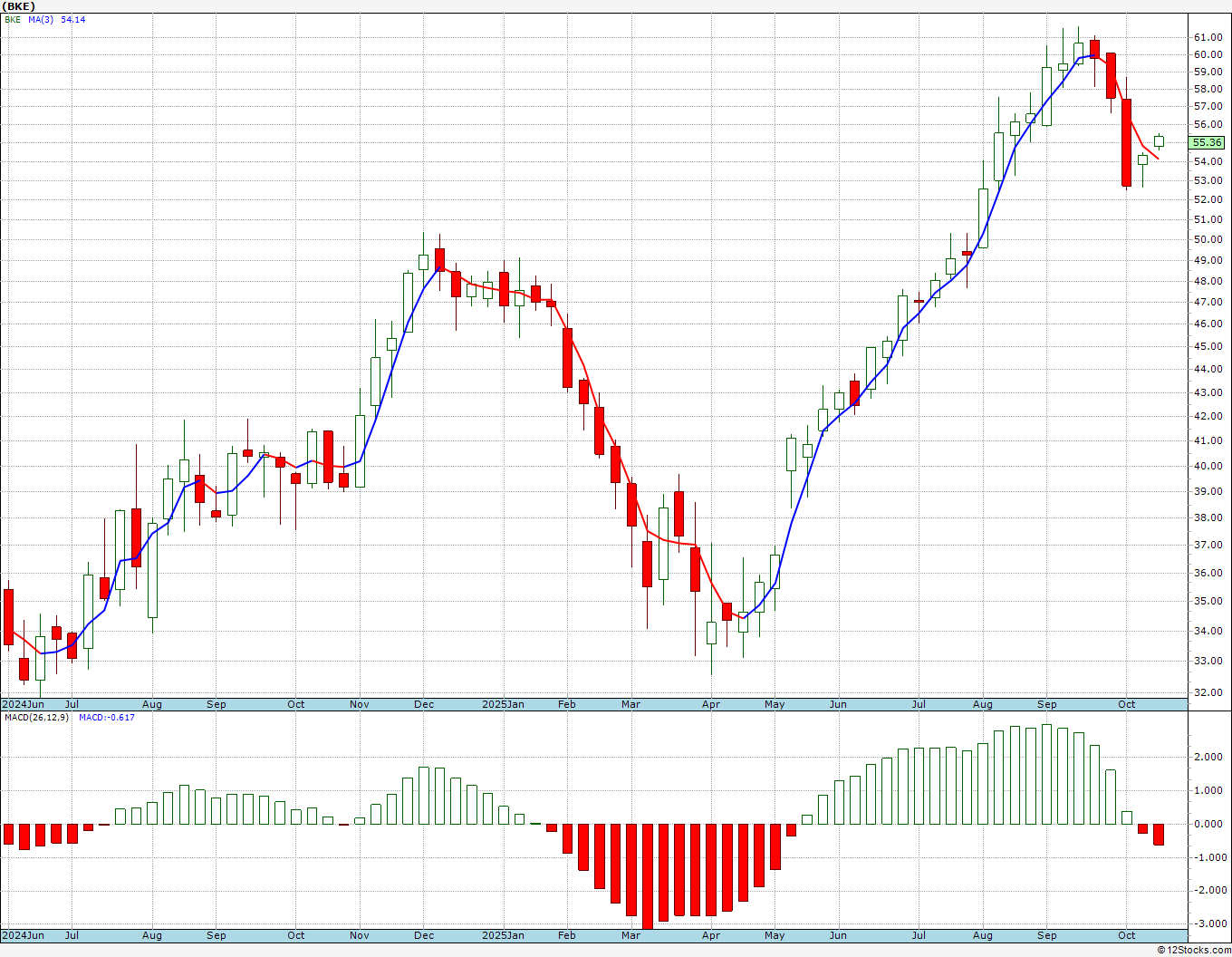Click Dec on the price chart date axis

pos(424,704)
